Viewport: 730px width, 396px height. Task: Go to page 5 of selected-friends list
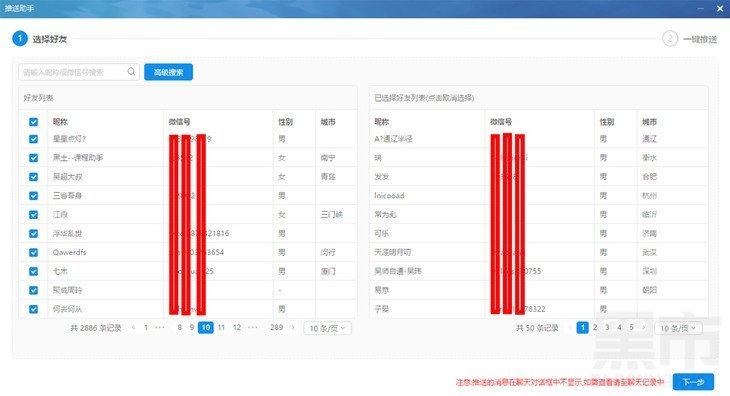point(632,328)
